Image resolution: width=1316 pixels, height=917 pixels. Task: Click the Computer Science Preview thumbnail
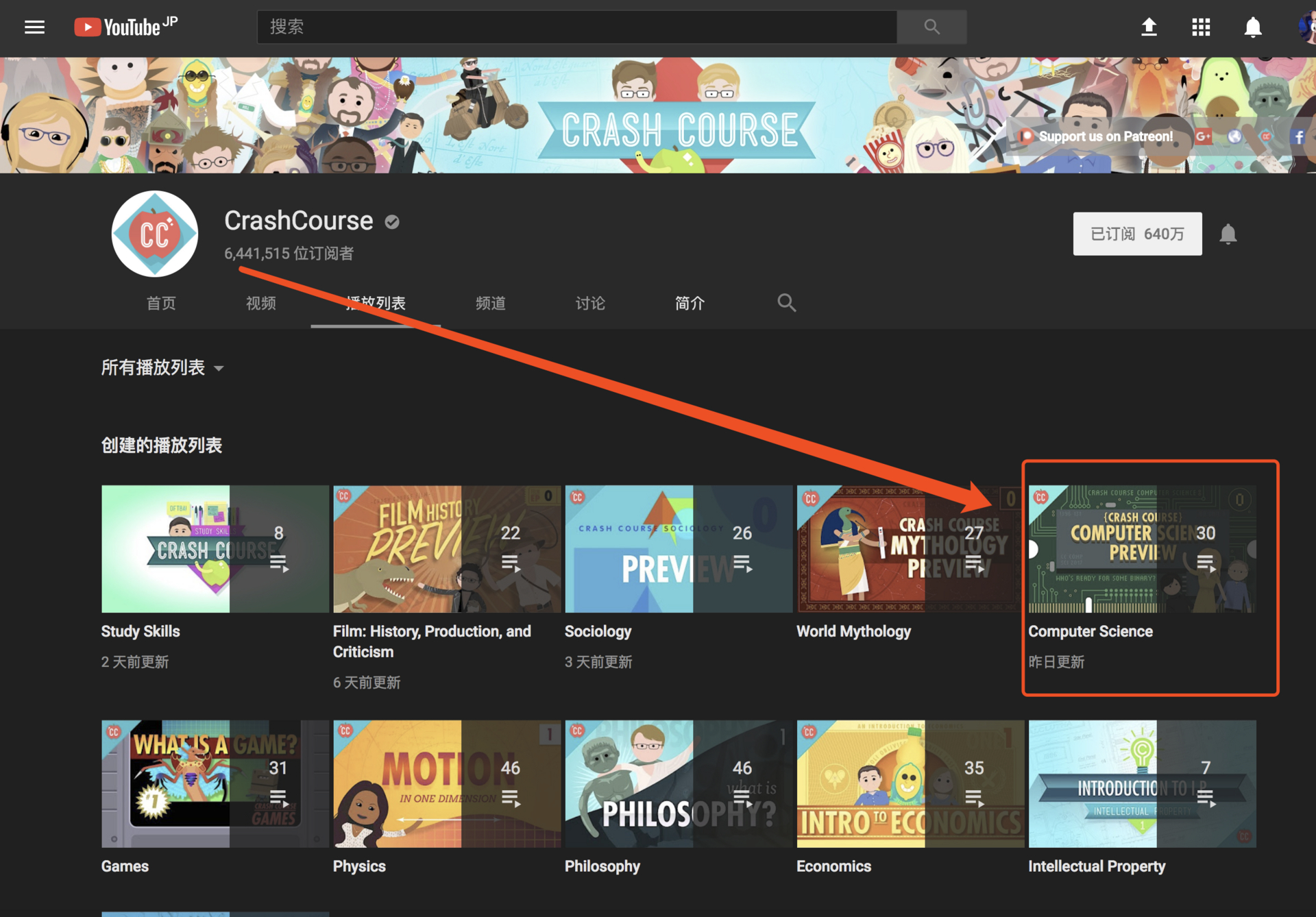[1142, 549]
